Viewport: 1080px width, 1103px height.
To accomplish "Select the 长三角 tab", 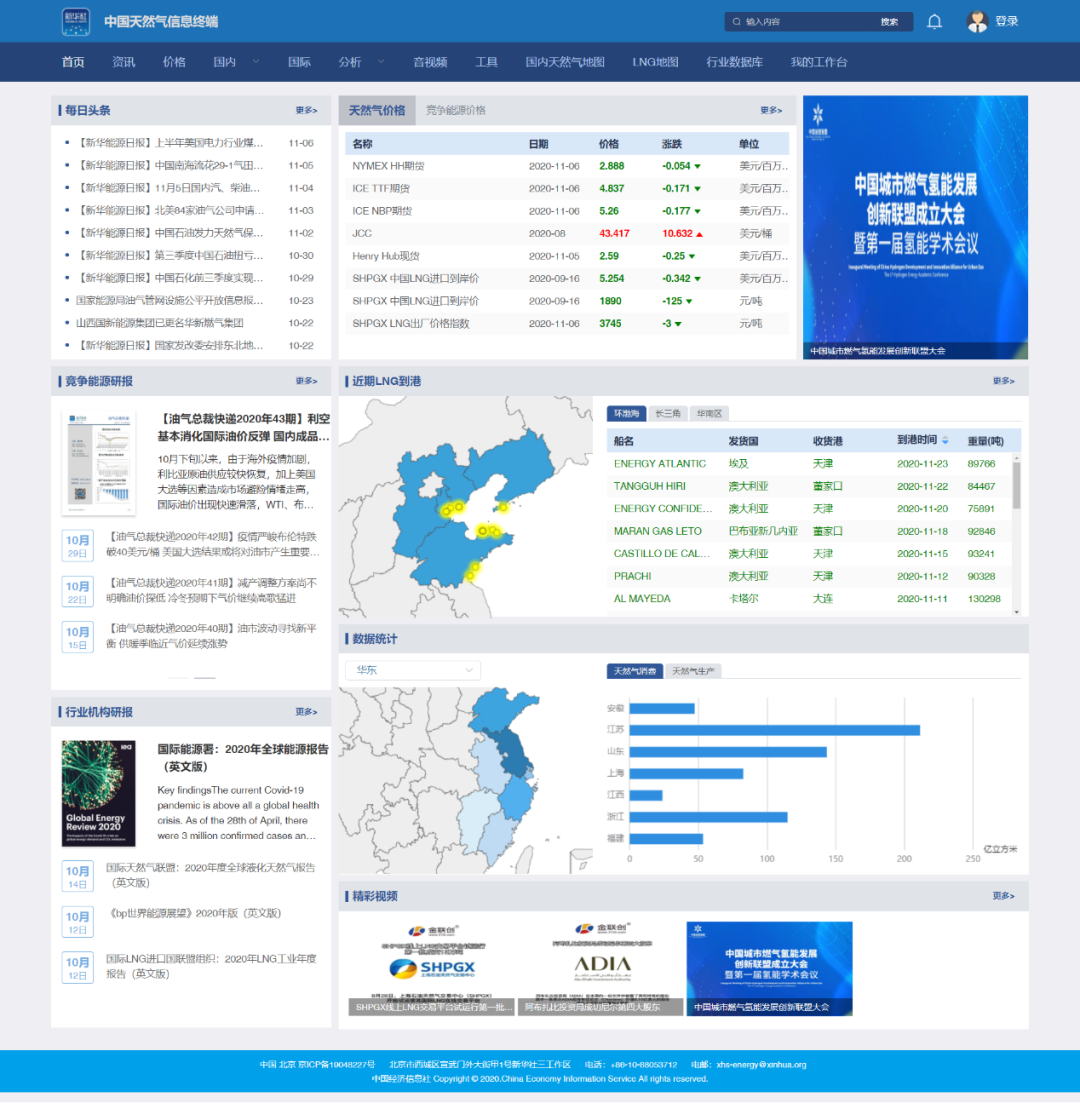I will (x=667, y=413).
